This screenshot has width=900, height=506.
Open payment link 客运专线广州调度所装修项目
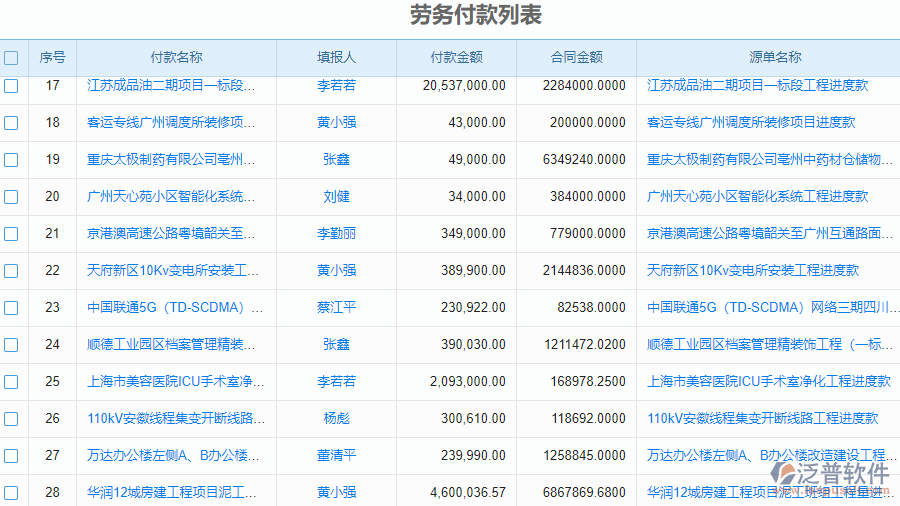coord(171,123)
